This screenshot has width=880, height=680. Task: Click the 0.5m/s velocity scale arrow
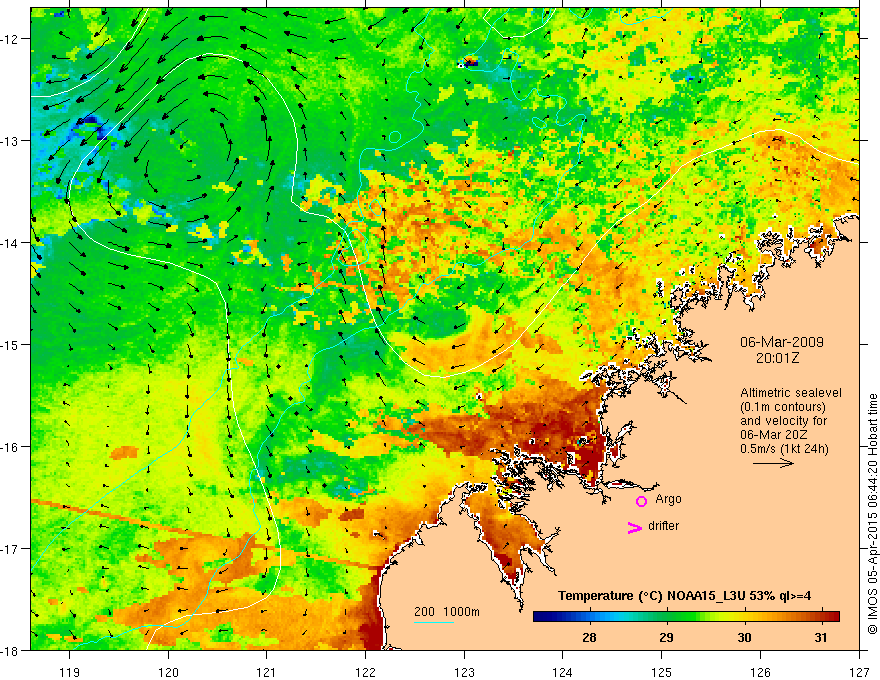773,463
